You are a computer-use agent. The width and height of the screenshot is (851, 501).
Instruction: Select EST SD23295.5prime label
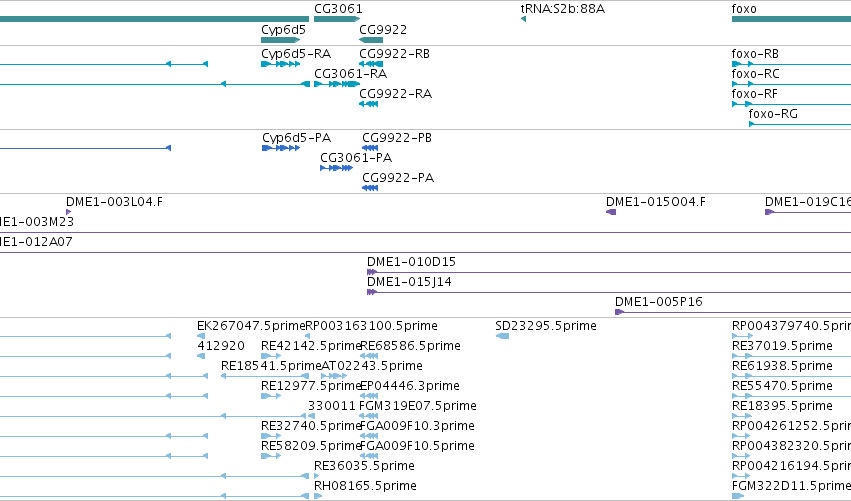(546, 326)
